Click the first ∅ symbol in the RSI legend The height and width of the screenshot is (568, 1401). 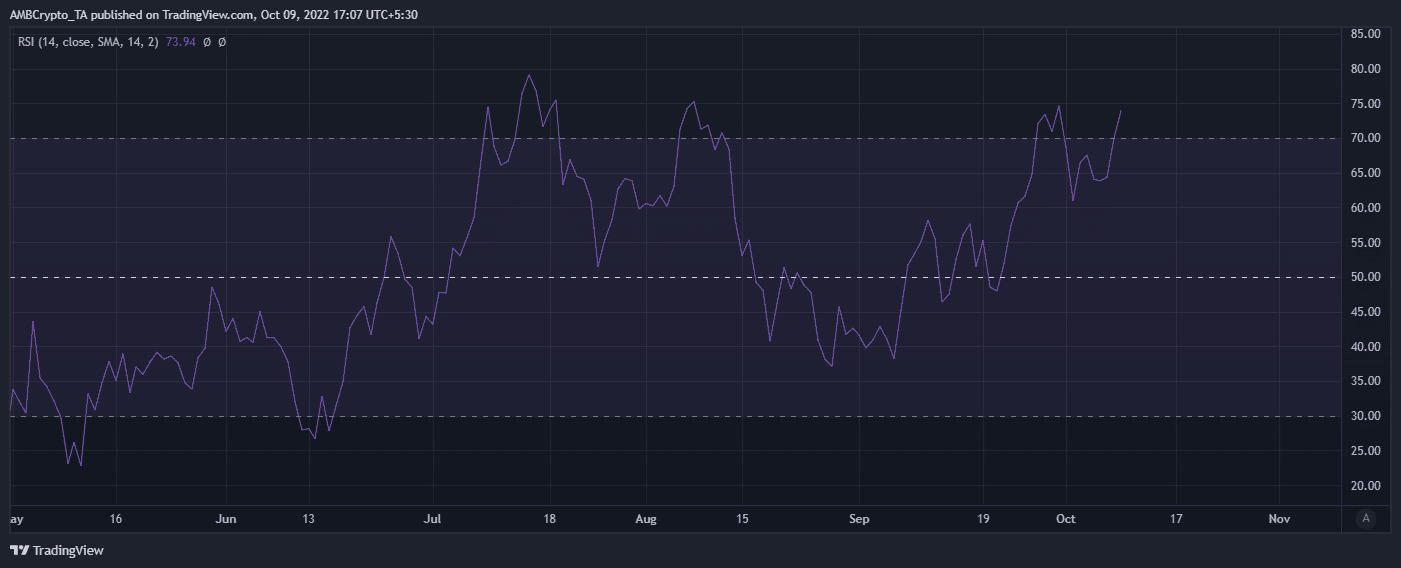[x=207, y=42]
